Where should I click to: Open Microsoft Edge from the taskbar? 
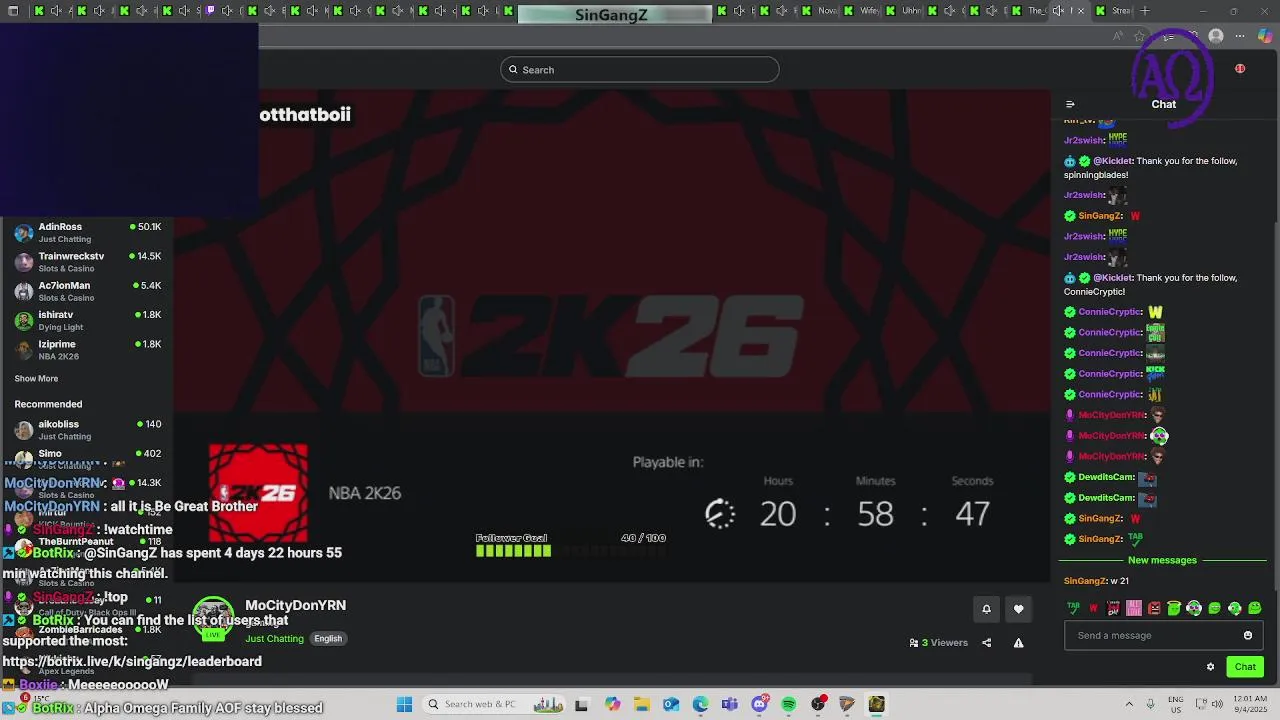click(x=700, y=704)
